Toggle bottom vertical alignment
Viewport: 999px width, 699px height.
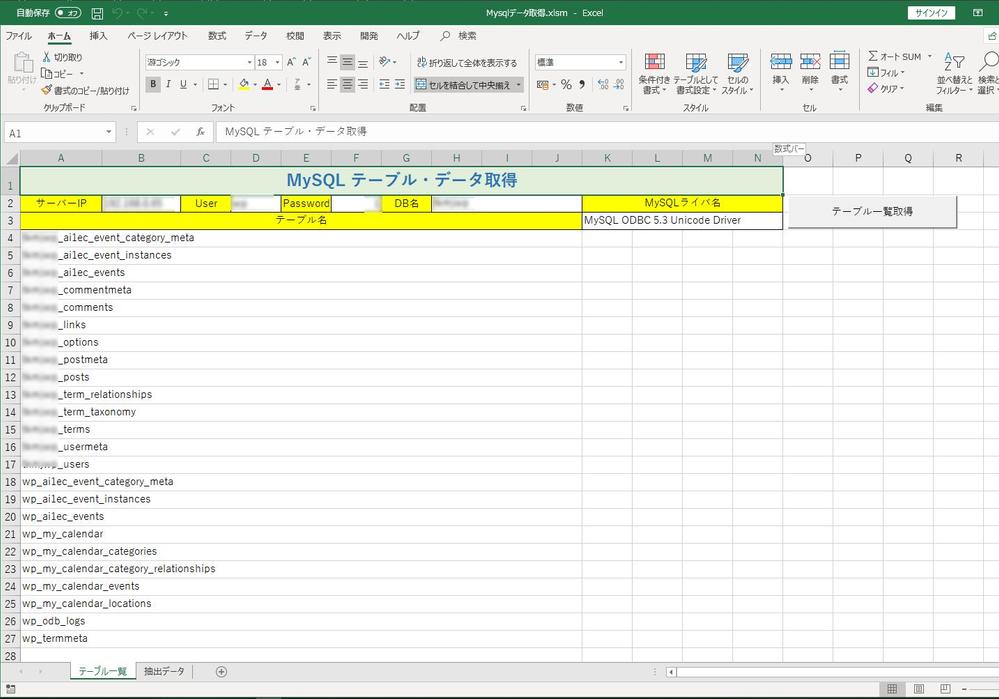click(x=363, y=62)
